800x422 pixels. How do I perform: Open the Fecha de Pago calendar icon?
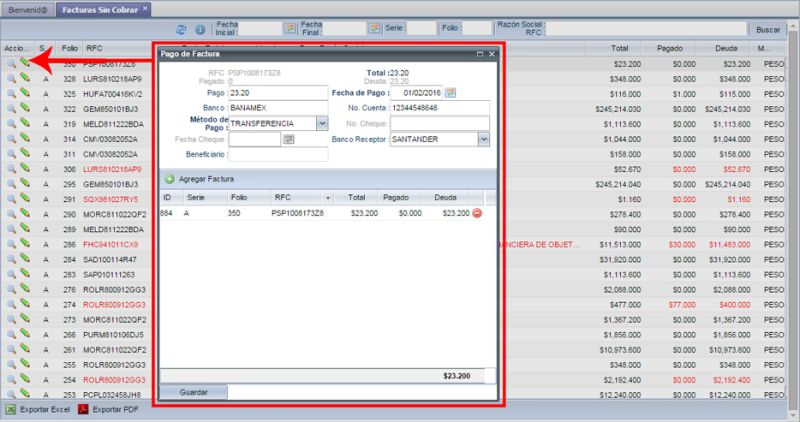click(451, 93)
